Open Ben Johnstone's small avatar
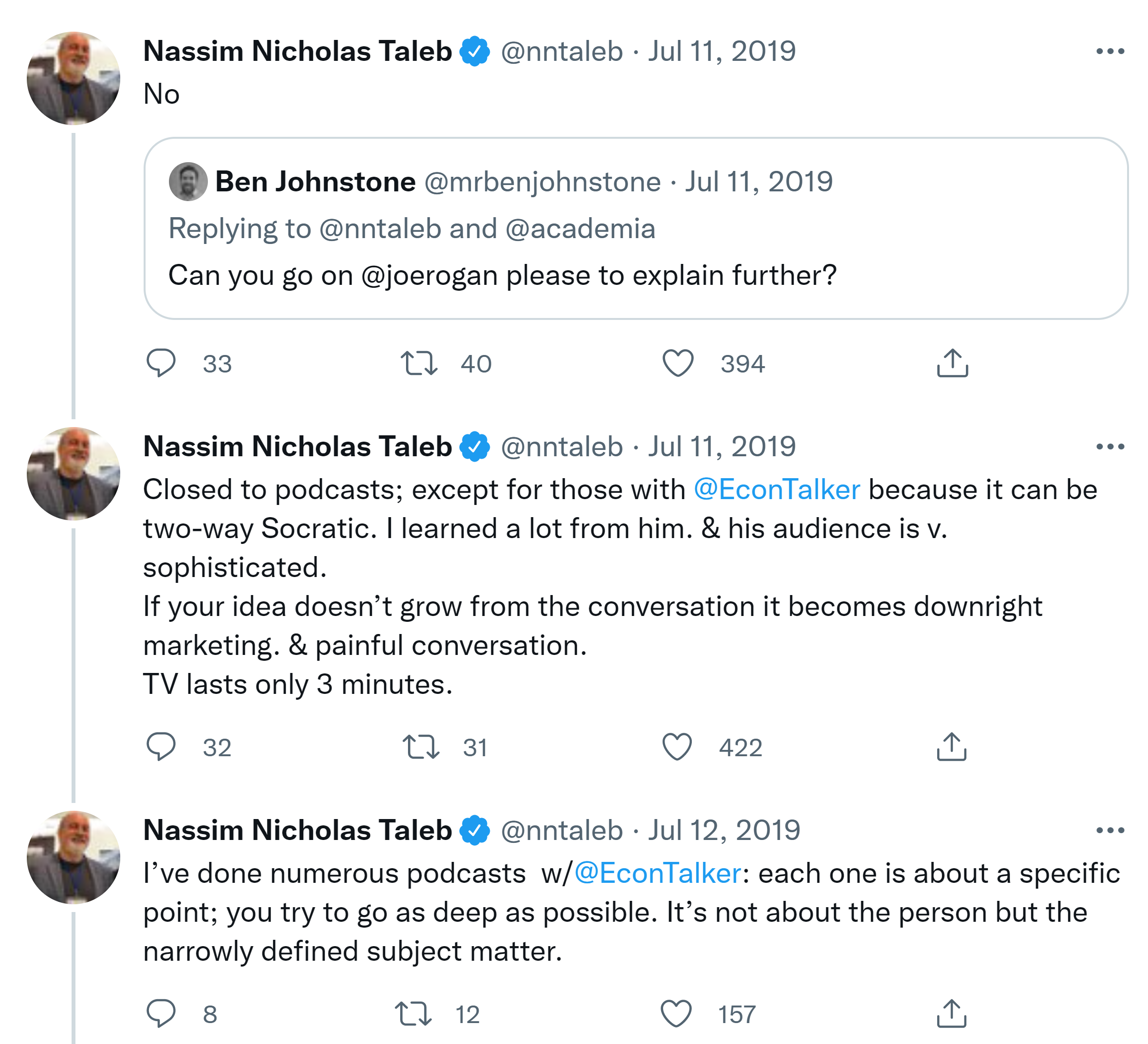Viewport: 1148px width, 1044px height. click(188, 182)
